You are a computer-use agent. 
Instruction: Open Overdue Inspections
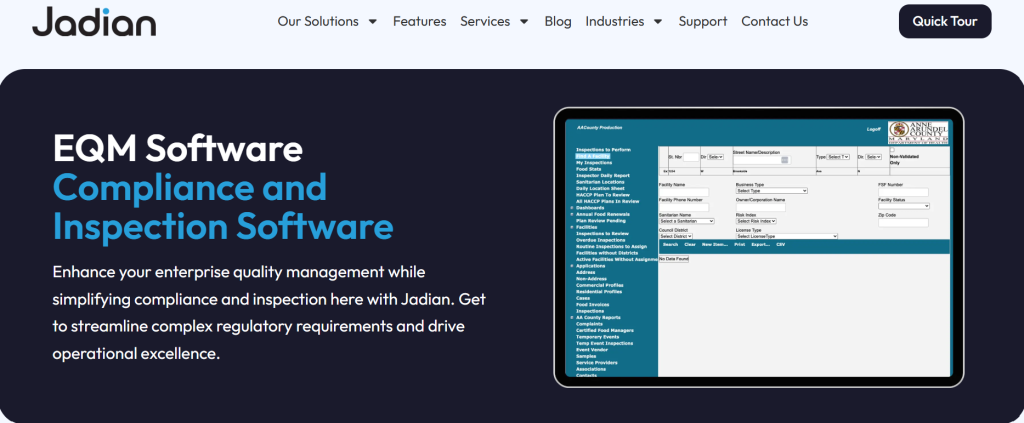coord(601,240)
